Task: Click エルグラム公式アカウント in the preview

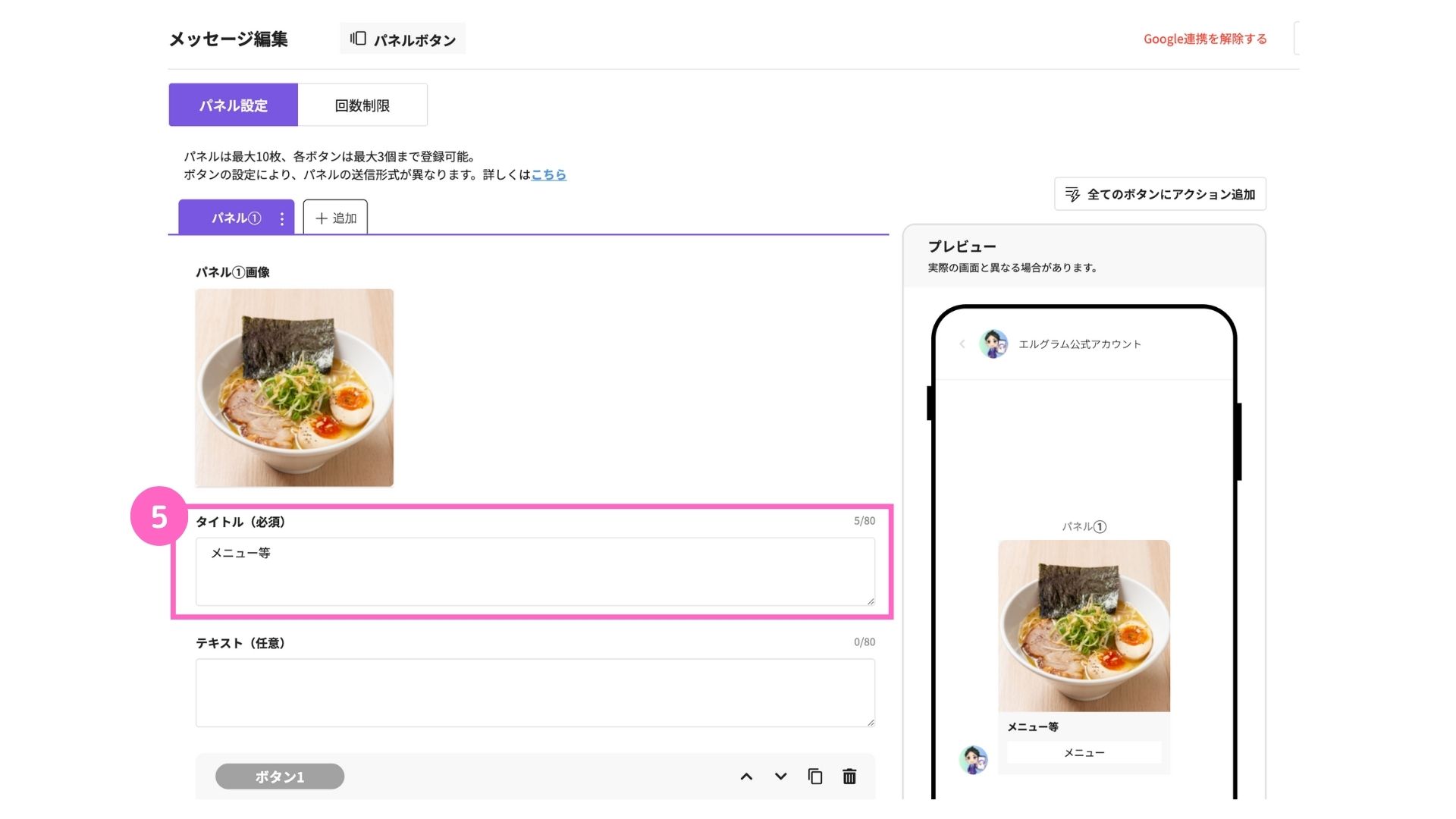Action: 1080,344
